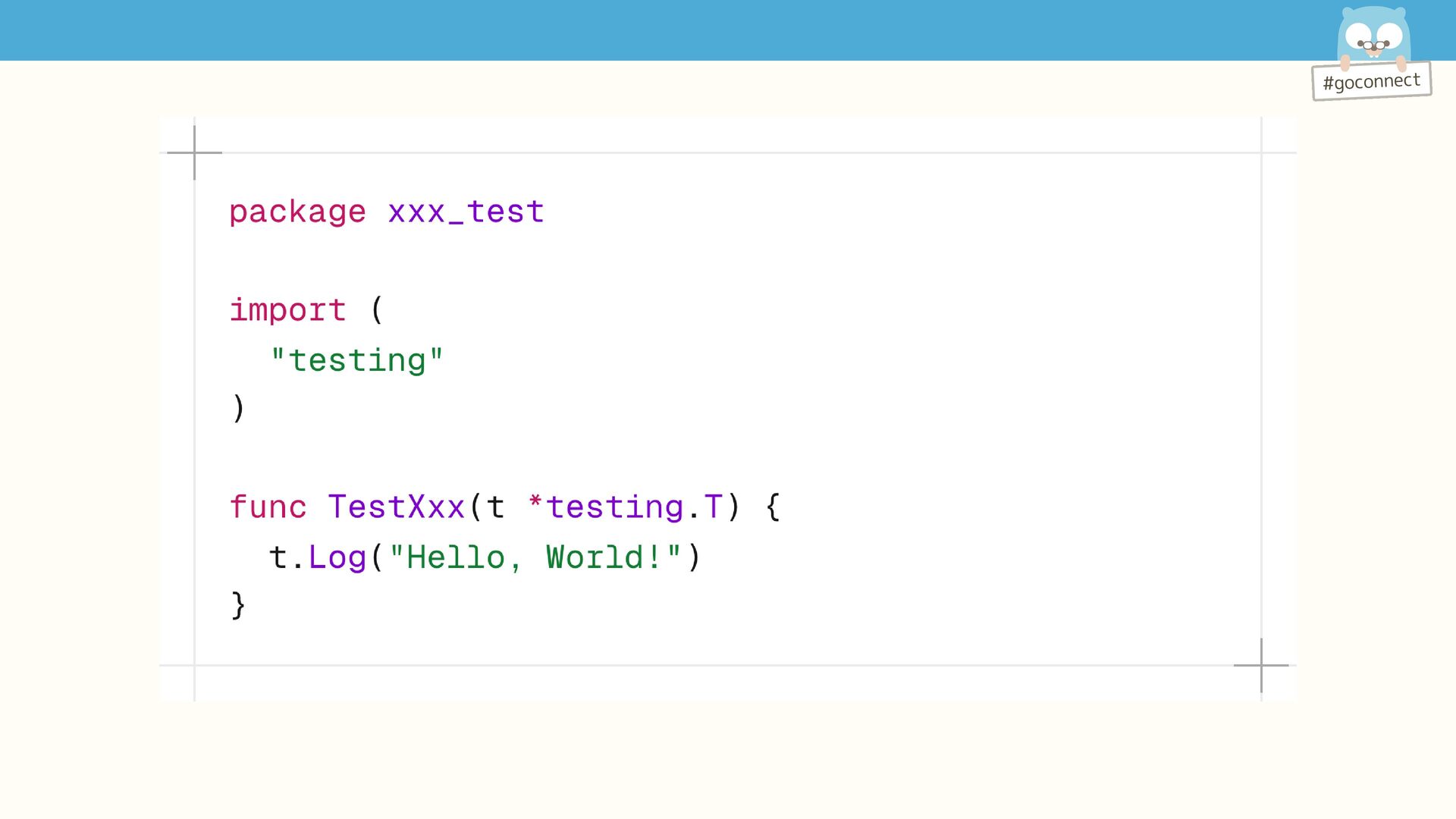Click the TestXxx function name
Image resolution: width=1456 pixels, height=819 pixels.
point(396,507)
